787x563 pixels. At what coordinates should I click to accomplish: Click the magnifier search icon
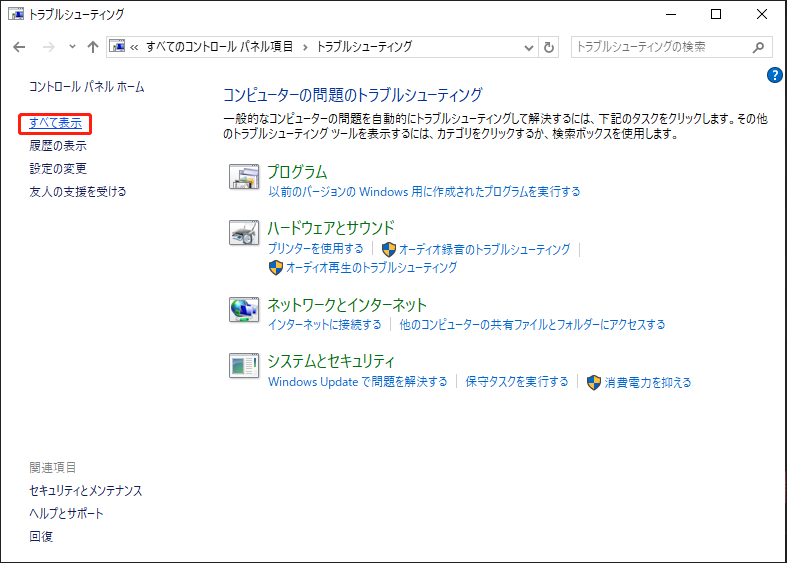point(758,47)
